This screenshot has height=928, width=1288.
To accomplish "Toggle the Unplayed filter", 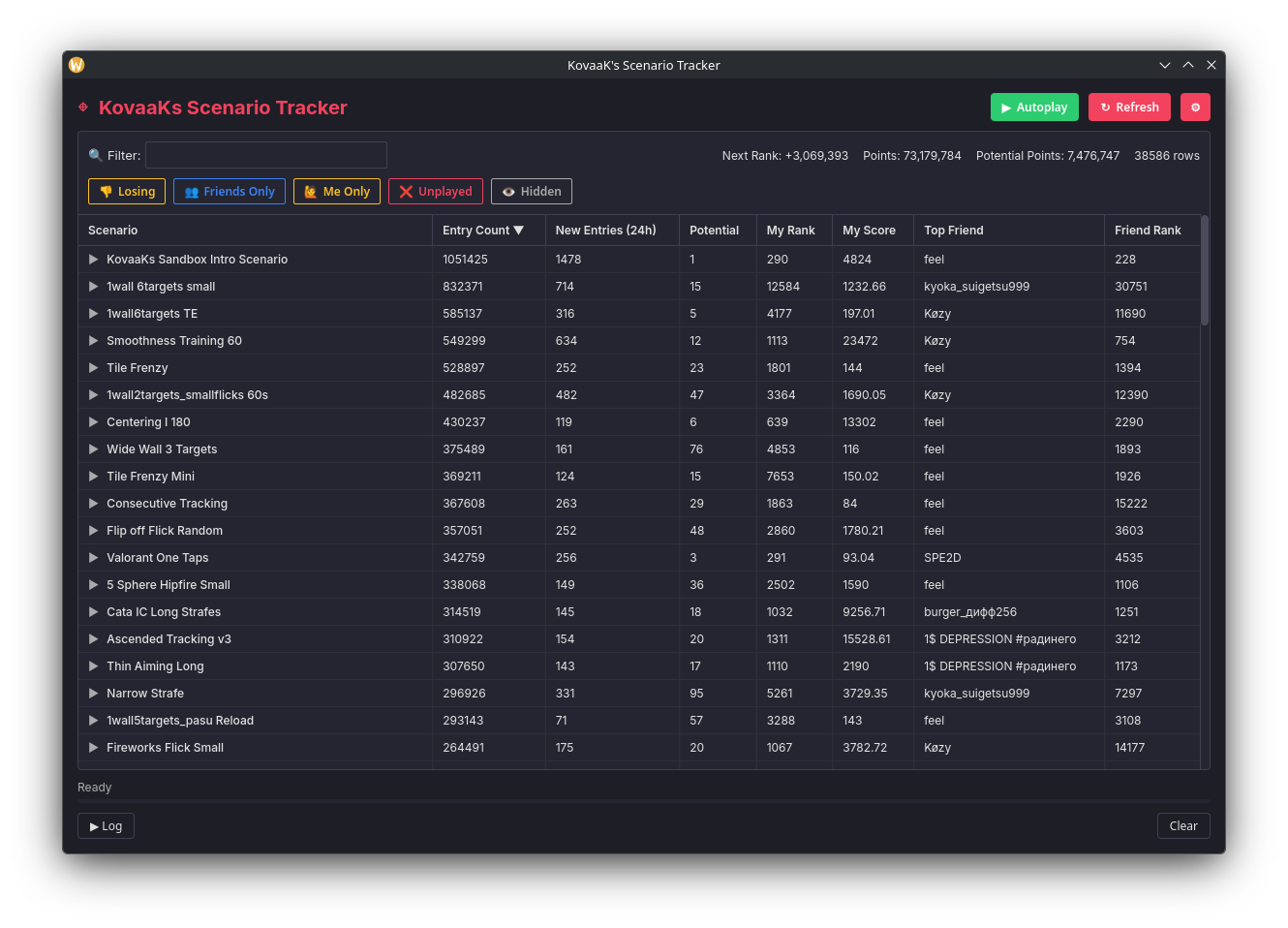I will click(x=436, y=192).
